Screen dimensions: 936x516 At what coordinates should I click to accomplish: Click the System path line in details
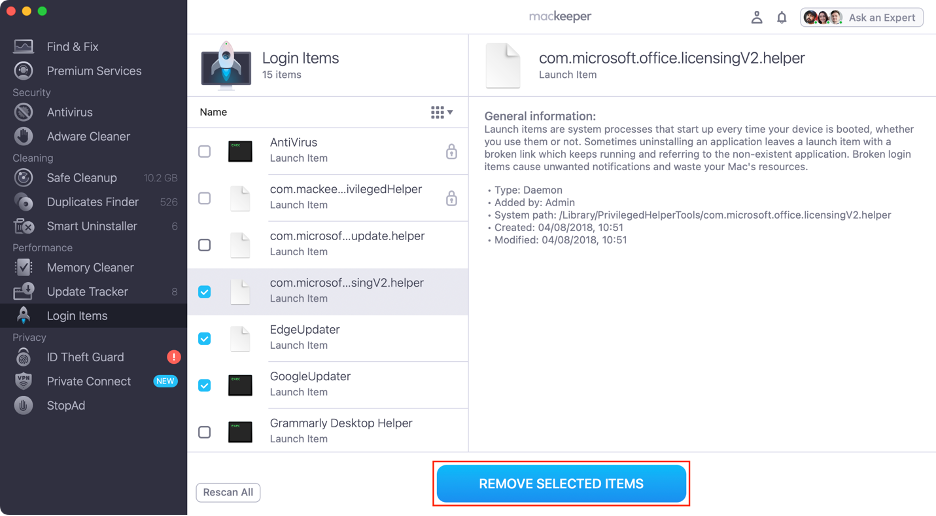tap(689, 215)
